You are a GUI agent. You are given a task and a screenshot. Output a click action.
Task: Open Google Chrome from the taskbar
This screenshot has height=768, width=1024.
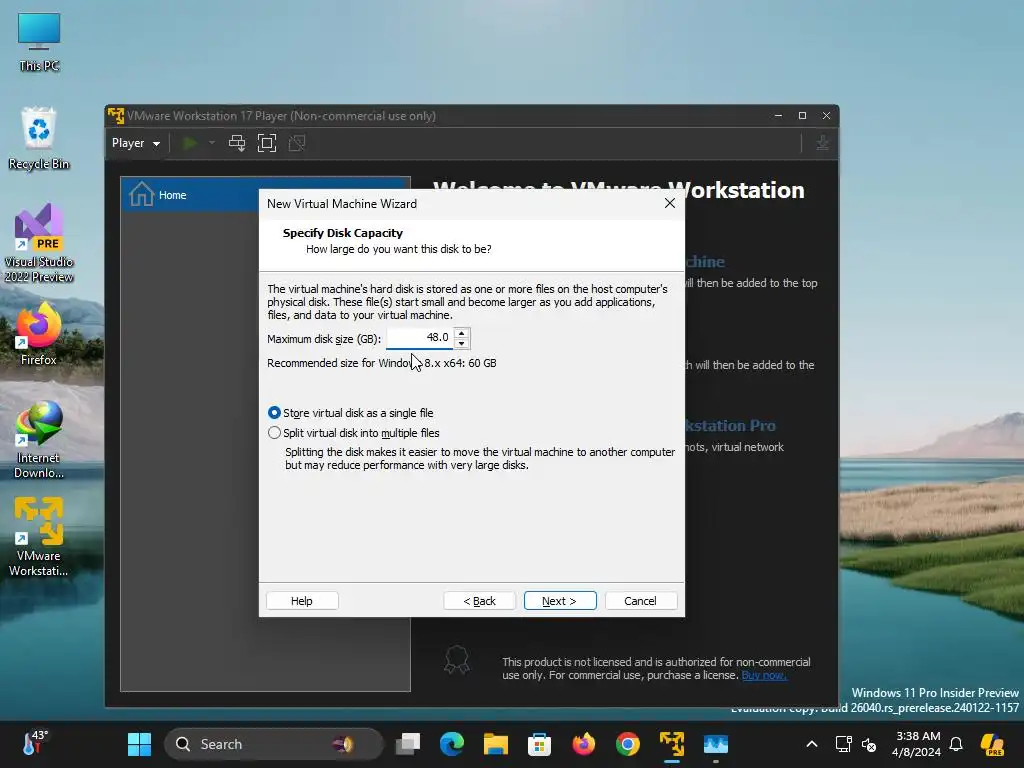point(628,744)
